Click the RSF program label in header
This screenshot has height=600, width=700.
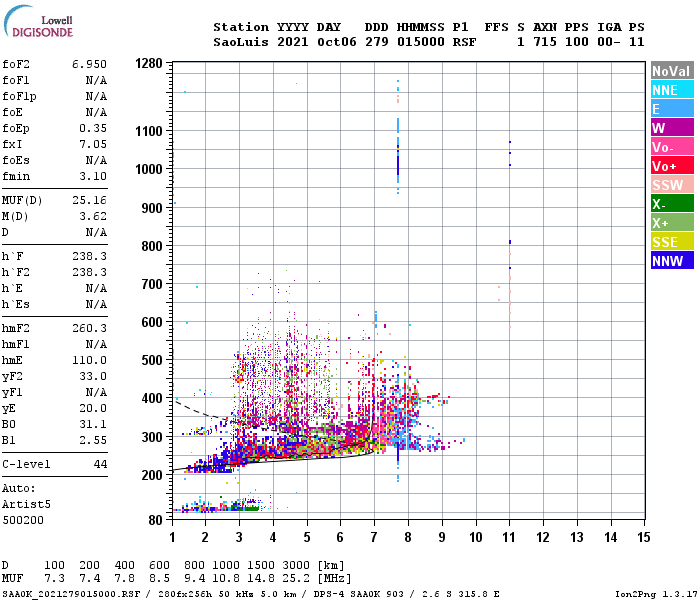click(x=464, y=42)
